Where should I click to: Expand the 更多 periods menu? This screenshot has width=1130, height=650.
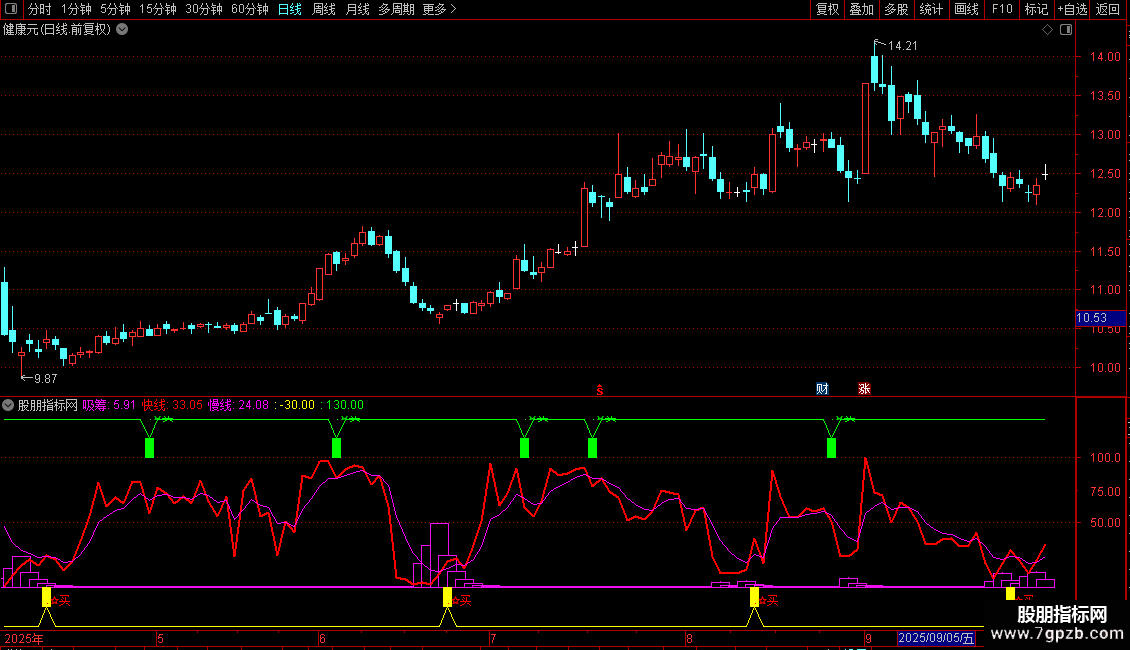click(439, 9)
